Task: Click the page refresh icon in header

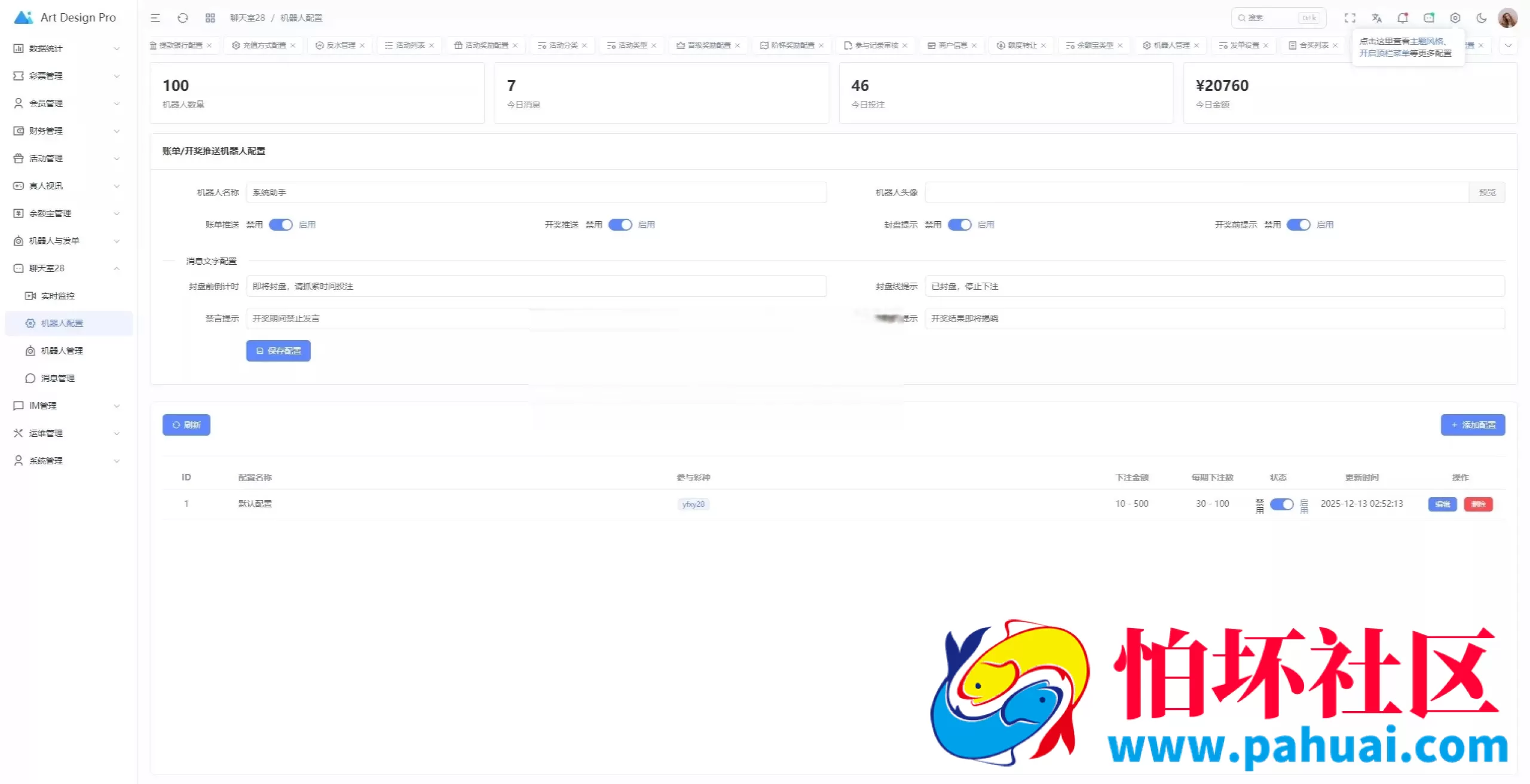Action: tap(183, 18)
